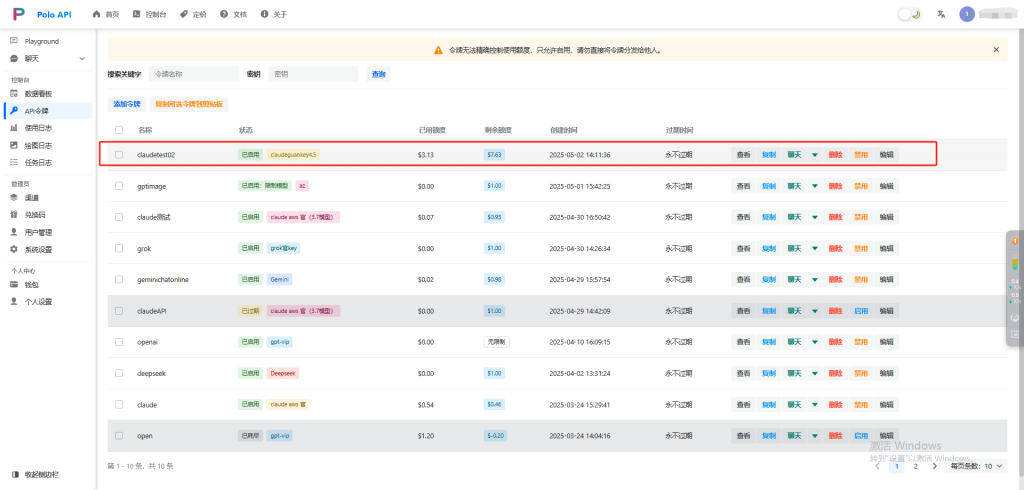Click the next page arrow
The image size is (1024, 490).
tap(935, 466)
